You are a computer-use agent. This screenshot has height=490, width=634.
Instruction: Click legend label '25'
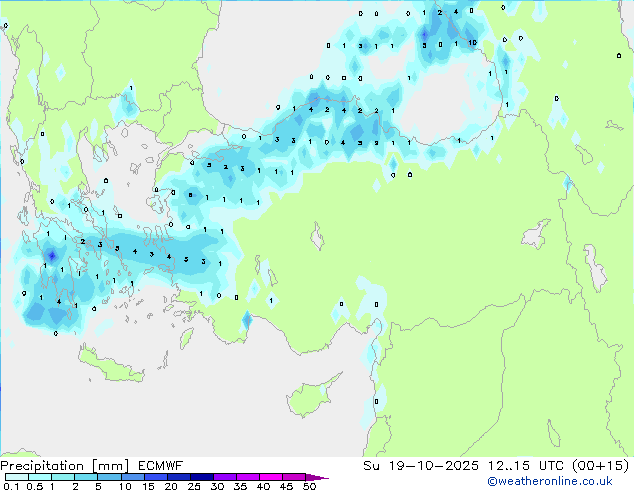194,486
